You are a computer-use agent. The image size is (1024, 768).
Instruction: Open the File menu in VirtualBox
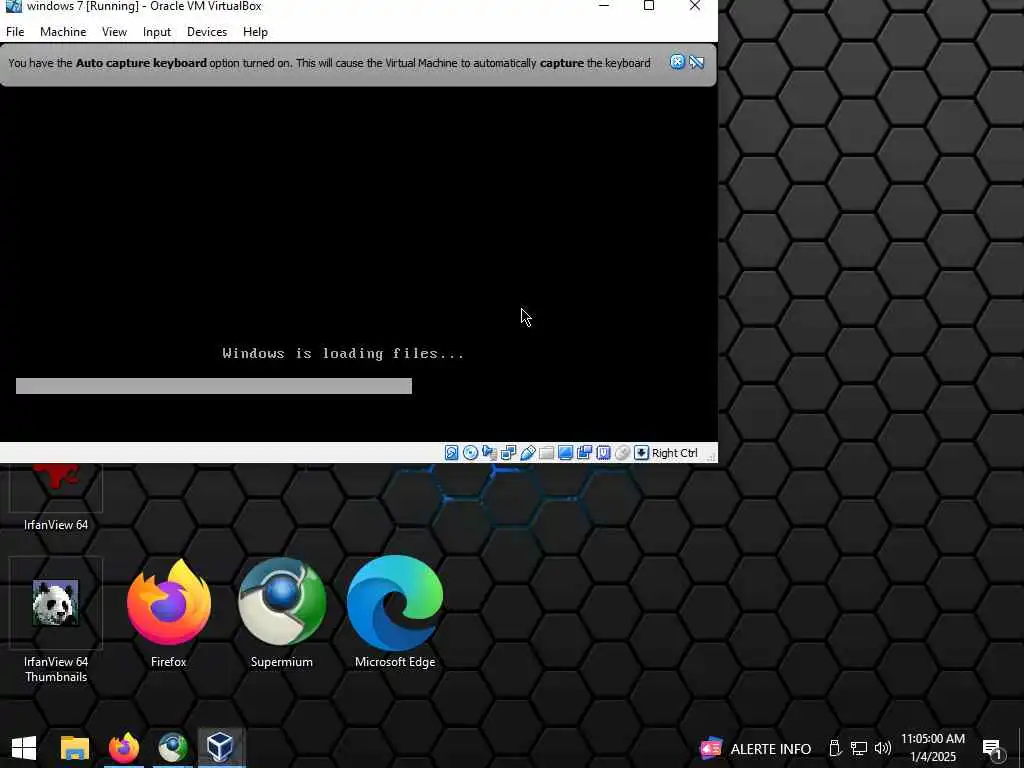coord(15,31)
